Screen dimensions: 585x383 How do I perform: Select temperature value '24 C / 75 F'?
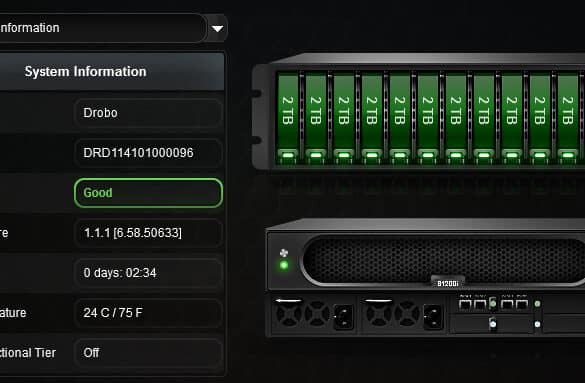(x=148, y=313)
